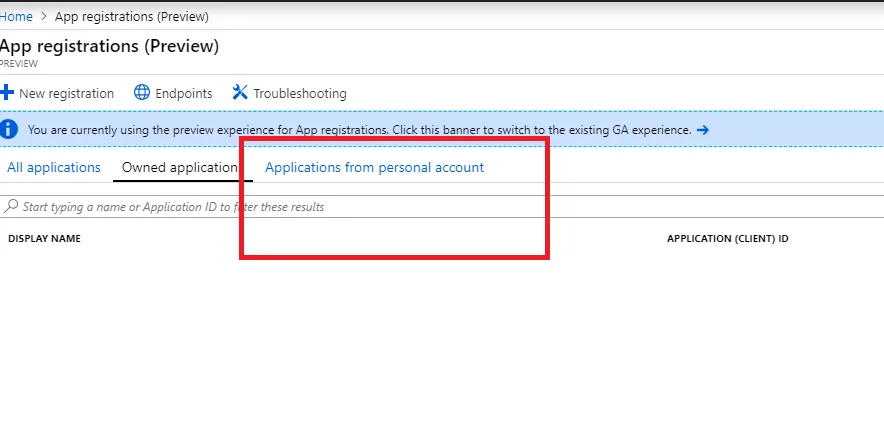Click DISPLAY NAME column header
884x432 pixels.
[45, 239]
